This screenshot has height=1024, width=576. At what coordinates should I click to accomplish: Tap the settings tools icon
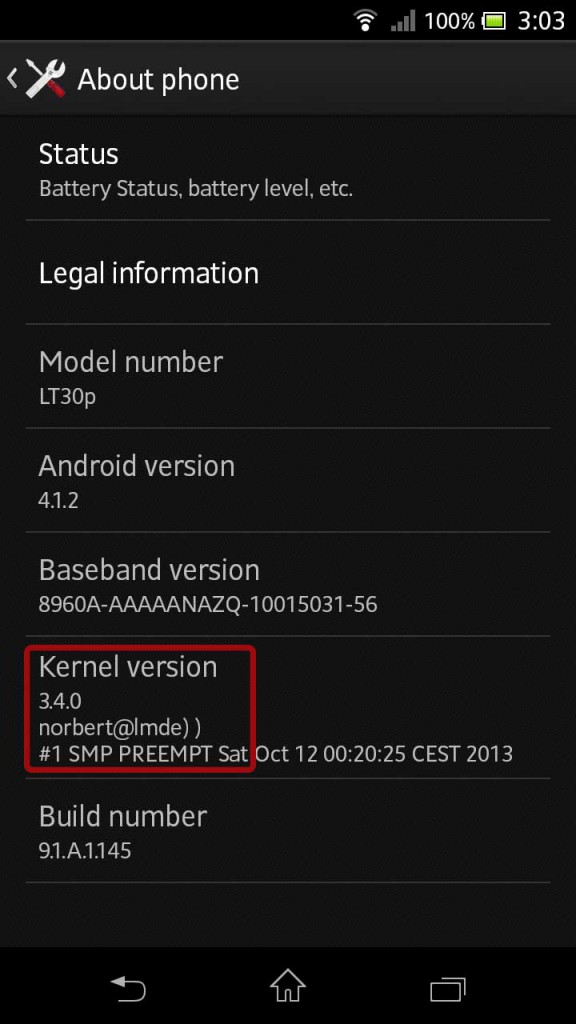pyautogui.click(x=46, y=79)
